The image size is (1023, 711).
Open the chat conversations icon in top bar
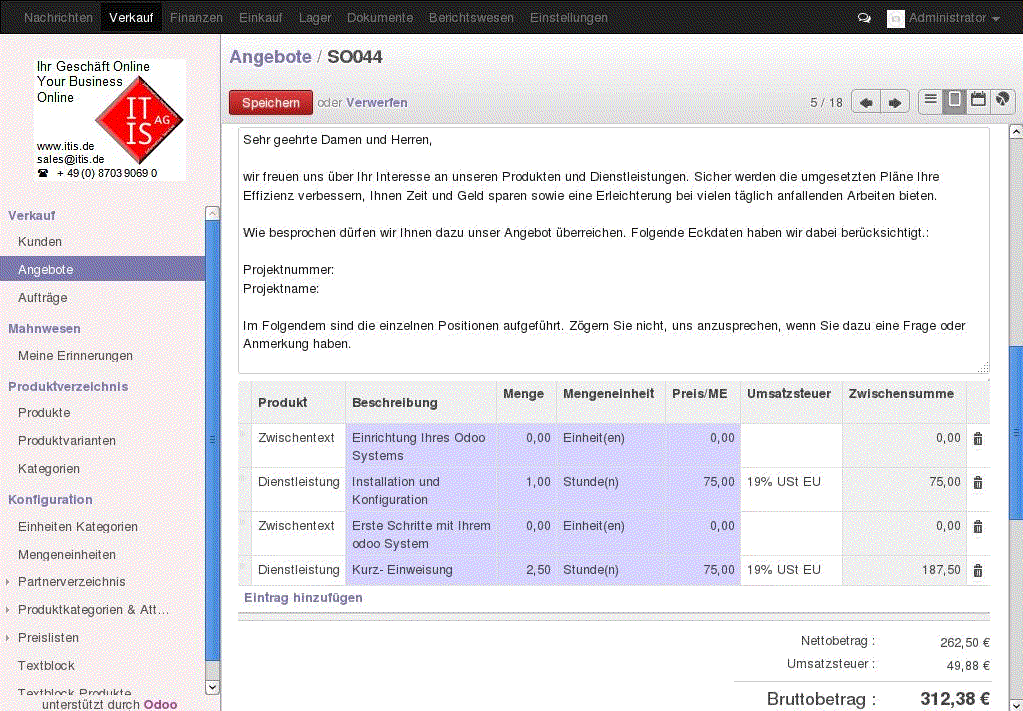tap(864, 18)
